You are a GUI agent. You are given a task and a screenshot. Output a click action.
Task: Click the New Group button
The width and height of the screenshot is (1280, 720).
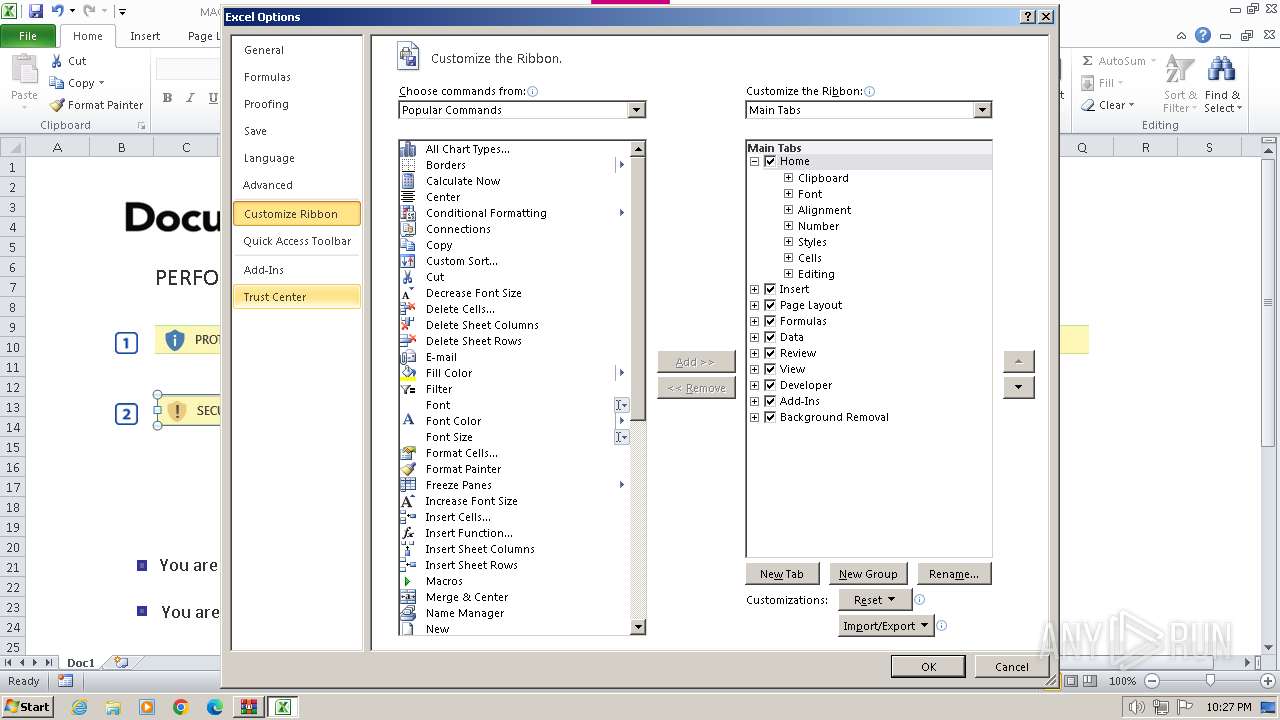tap(868, 574)
